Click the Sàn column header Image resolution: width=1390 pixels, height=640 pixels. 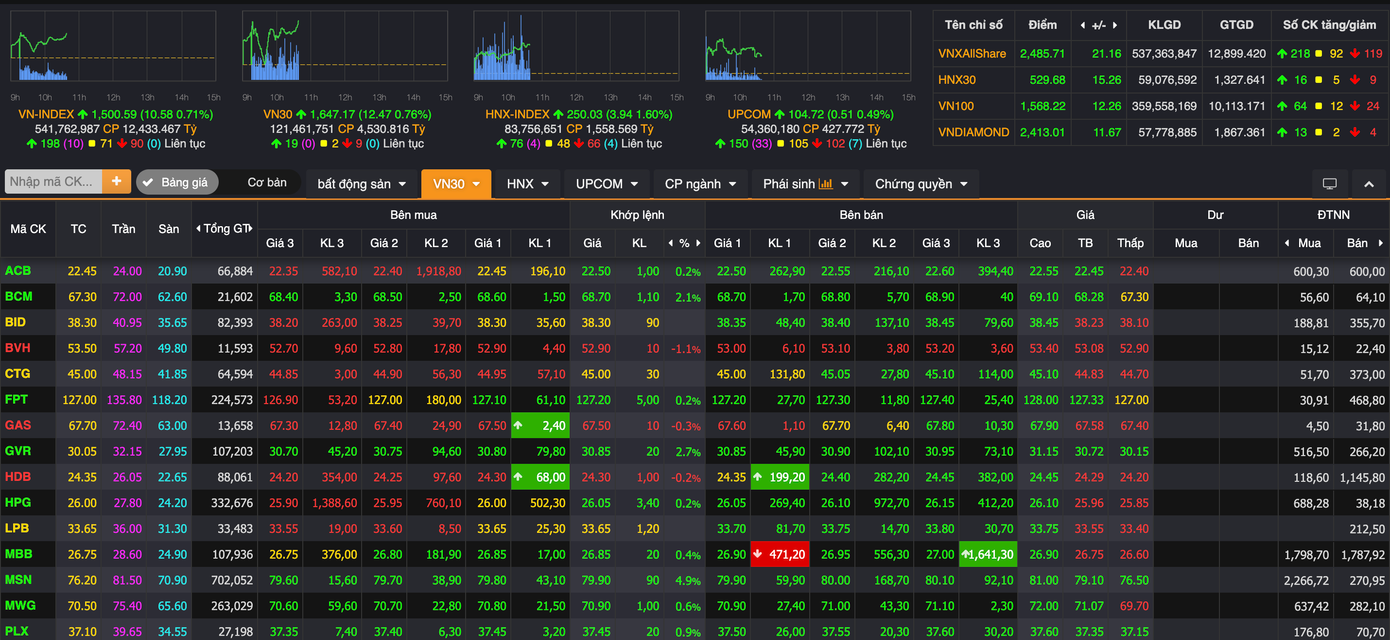pyautogui.click(x=169, y=229)
